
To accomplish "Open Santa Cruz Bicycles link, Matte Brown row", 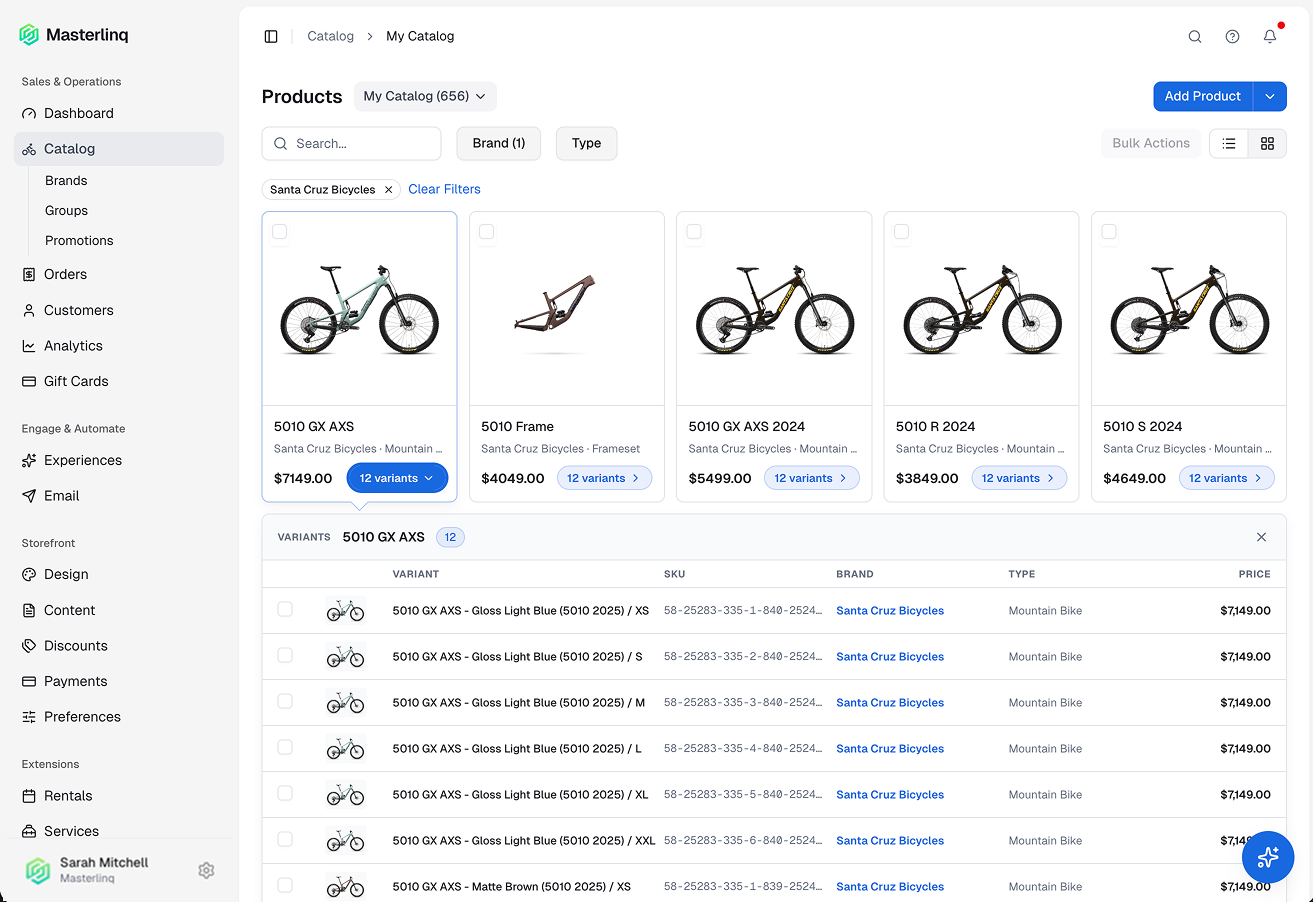I will (x=890, y=887).
